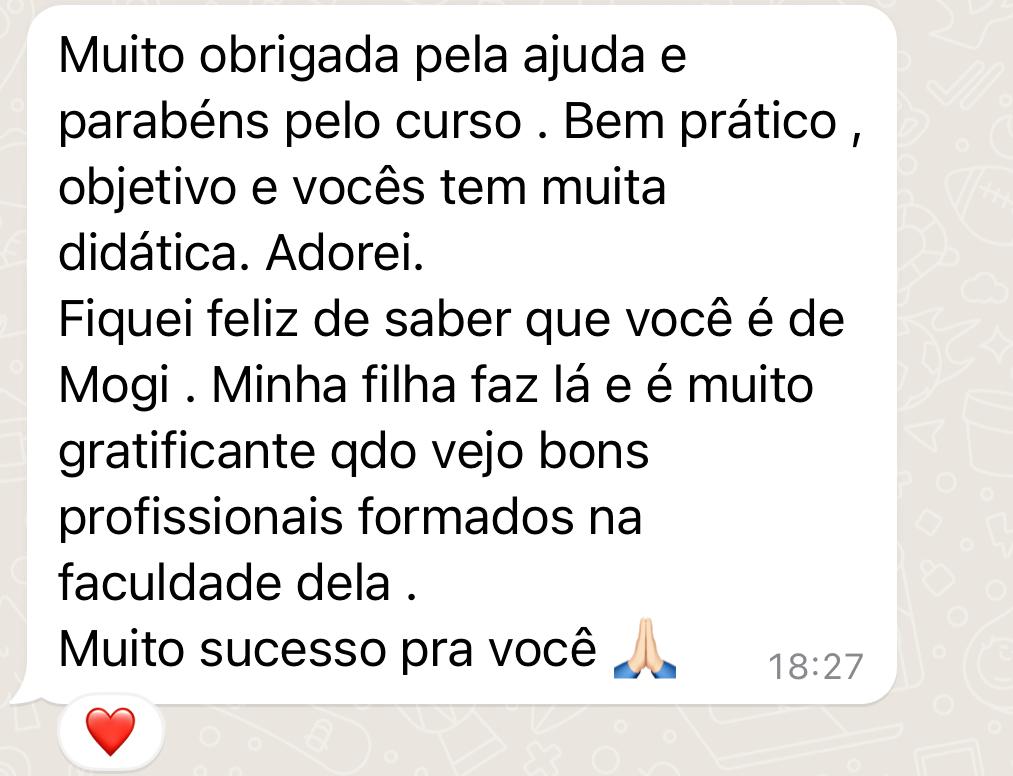The height and width of the screenshot is (776, 1013).
Task: Tap the word "curso" in the message
Action: (x=458, y=123)
